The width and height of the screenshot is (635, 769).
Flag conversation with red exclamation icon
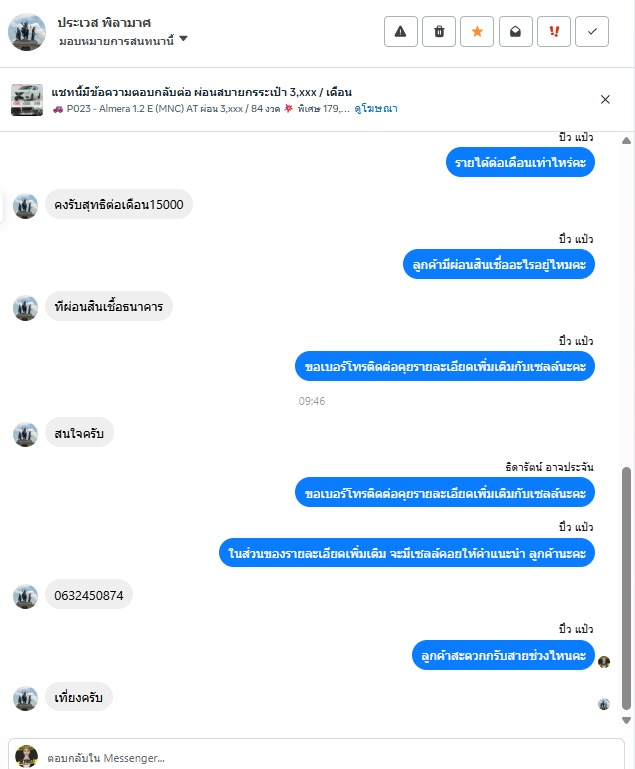(554, 31)
